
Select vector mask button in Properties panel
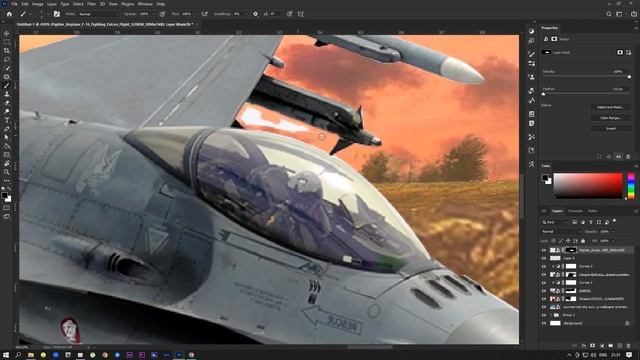point(628,52)
